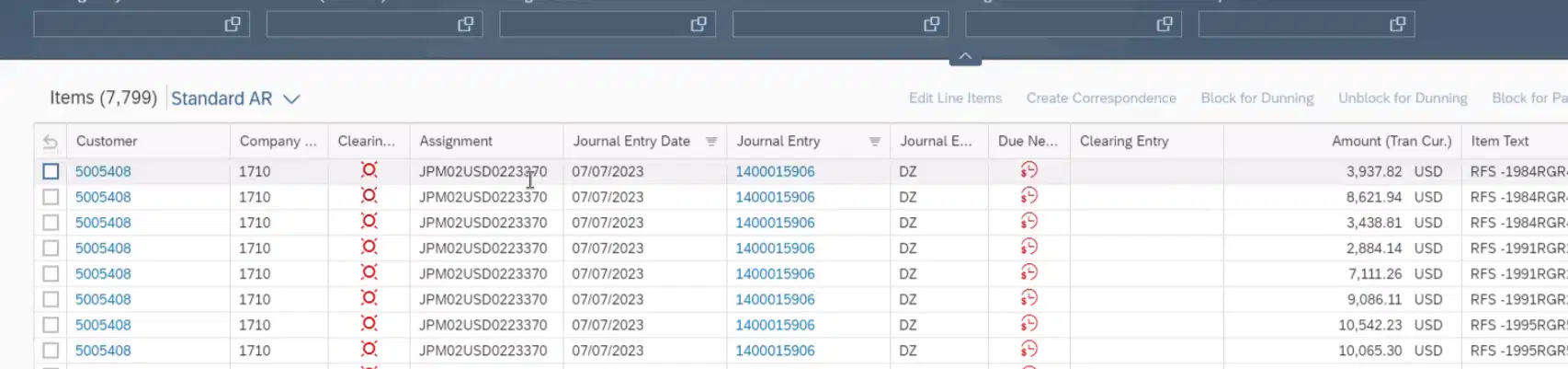The width and height of the screenshot is (1568, 369).
Task: Collapse the filter header with chevron
Action: point(965,57)
